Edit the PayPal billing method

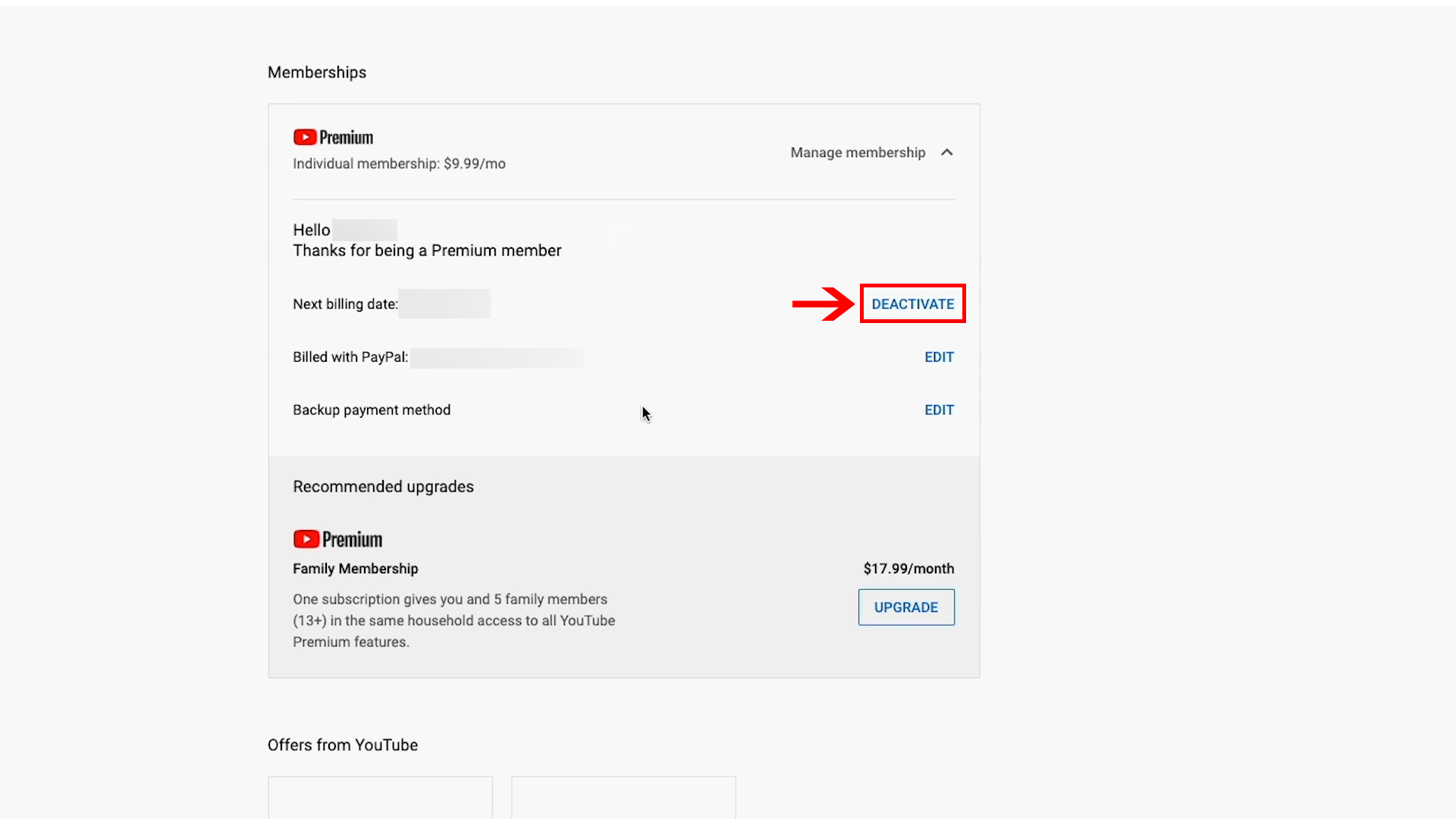pos(939,357)
